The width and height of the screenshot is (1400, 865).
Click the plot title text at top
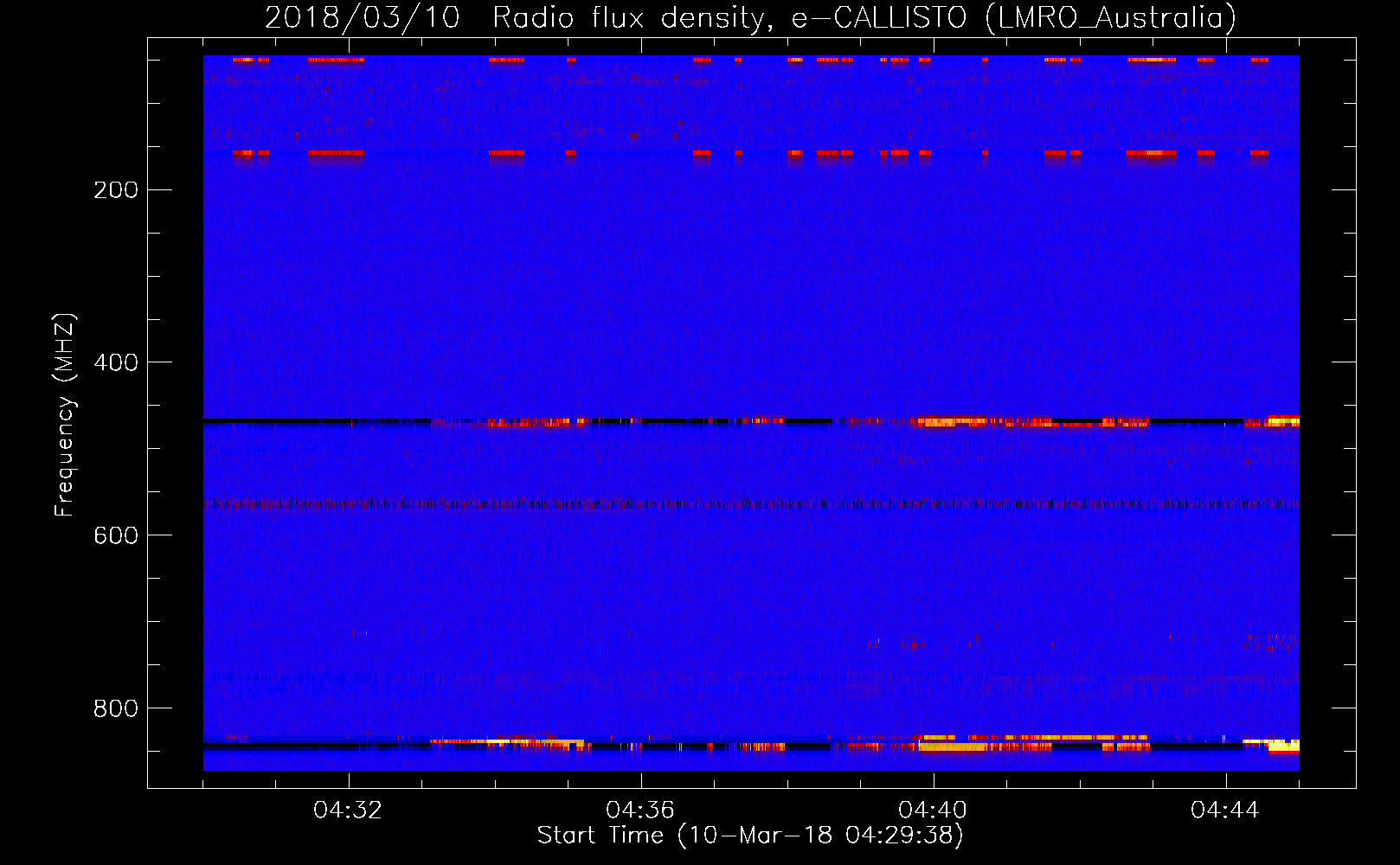(750, 17)
